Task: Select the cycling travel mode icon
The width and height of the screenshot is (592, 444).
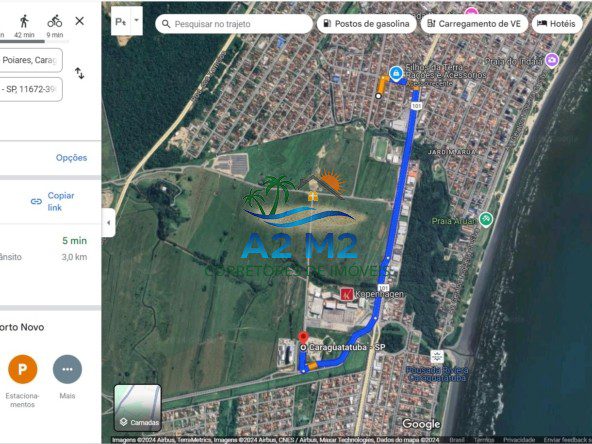Action: tap(55, 22)
